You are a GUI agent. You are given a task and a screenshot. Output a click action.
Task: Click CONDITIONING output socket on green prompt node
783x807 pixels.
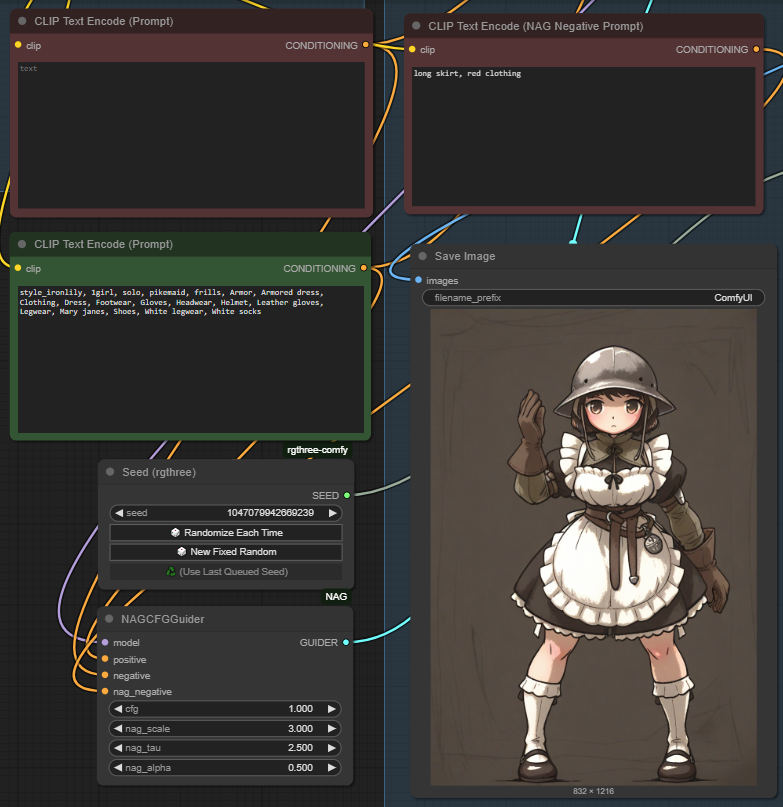point(364,268)
